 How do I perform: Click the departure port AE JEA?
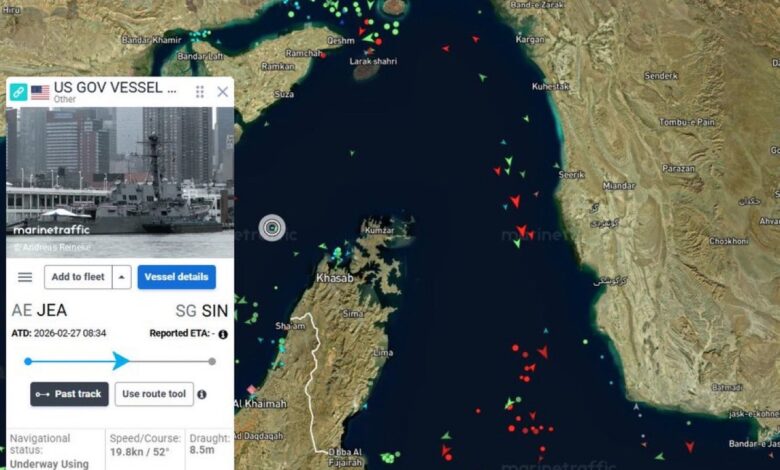pos(39,311)
